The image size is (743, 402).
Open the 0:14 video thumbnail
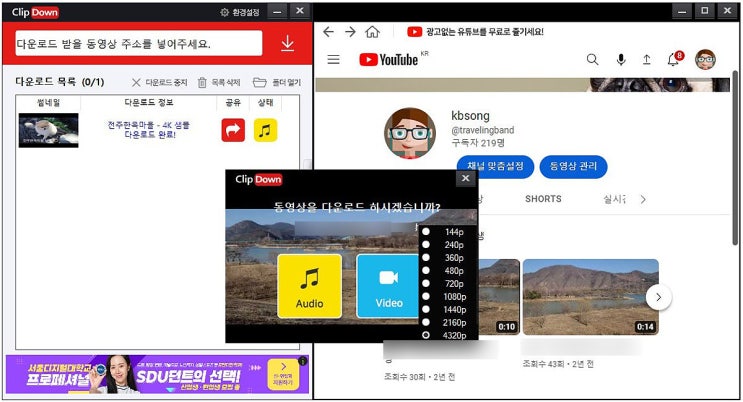[x=590, y=297]
